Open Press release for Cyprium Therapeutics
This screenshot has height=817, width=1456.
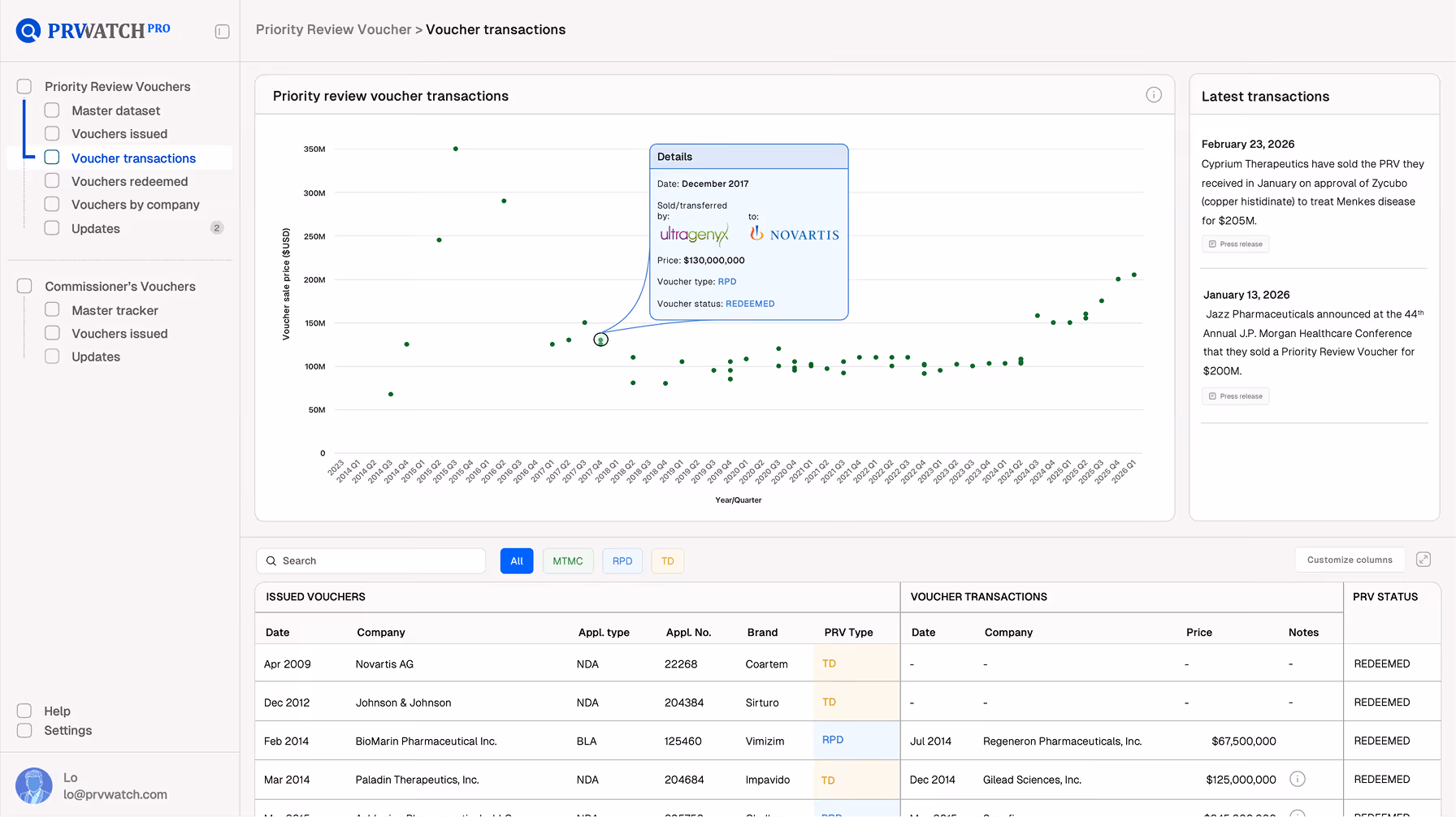(1235, 244)
